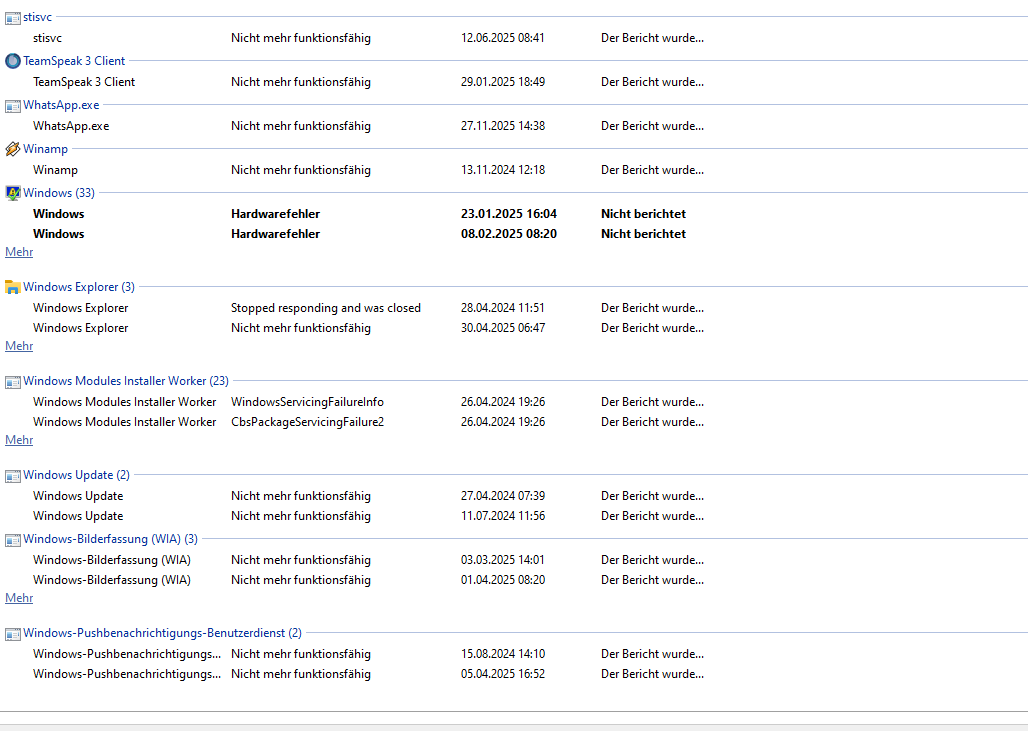Select the TeamSpeak 3 Client group header
This screenshot has width=1028, height=731.
[x=74, y=61]
